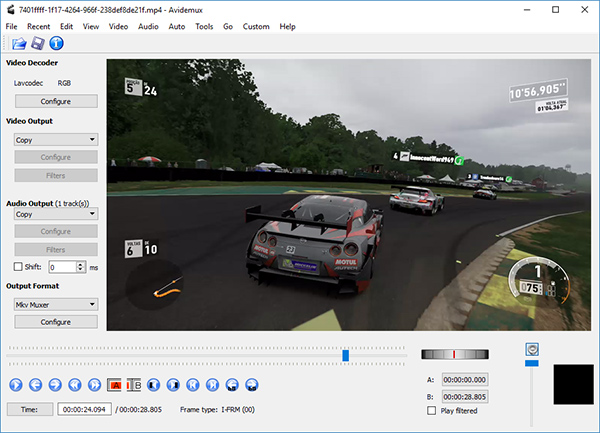Screen dimensions: 600x433
Task: Show video information with the blue info icon
Action: coord(56,43)
